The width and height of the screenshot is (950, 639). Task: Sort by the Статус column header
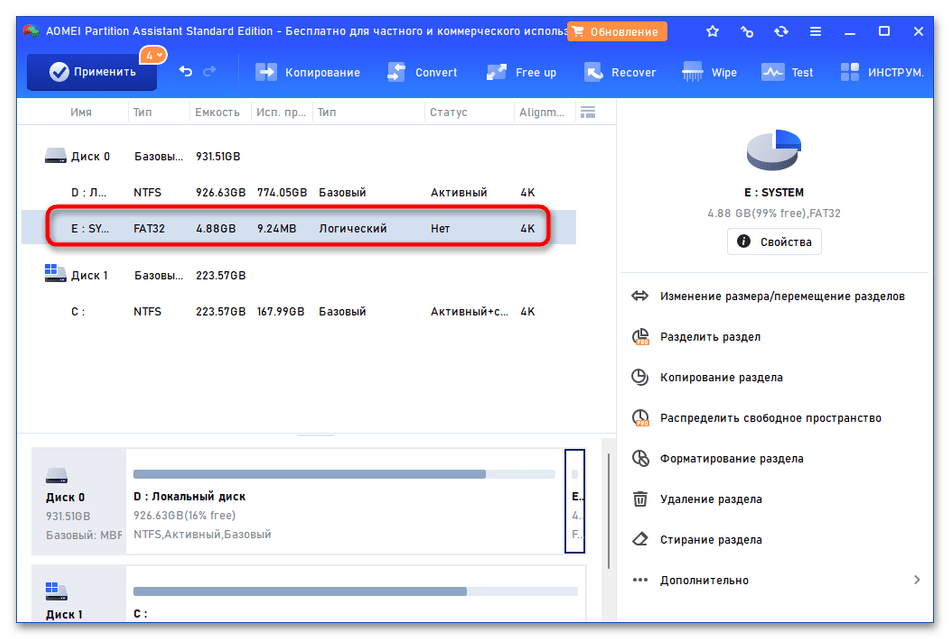pyautogui.click(x=448, y=112)
